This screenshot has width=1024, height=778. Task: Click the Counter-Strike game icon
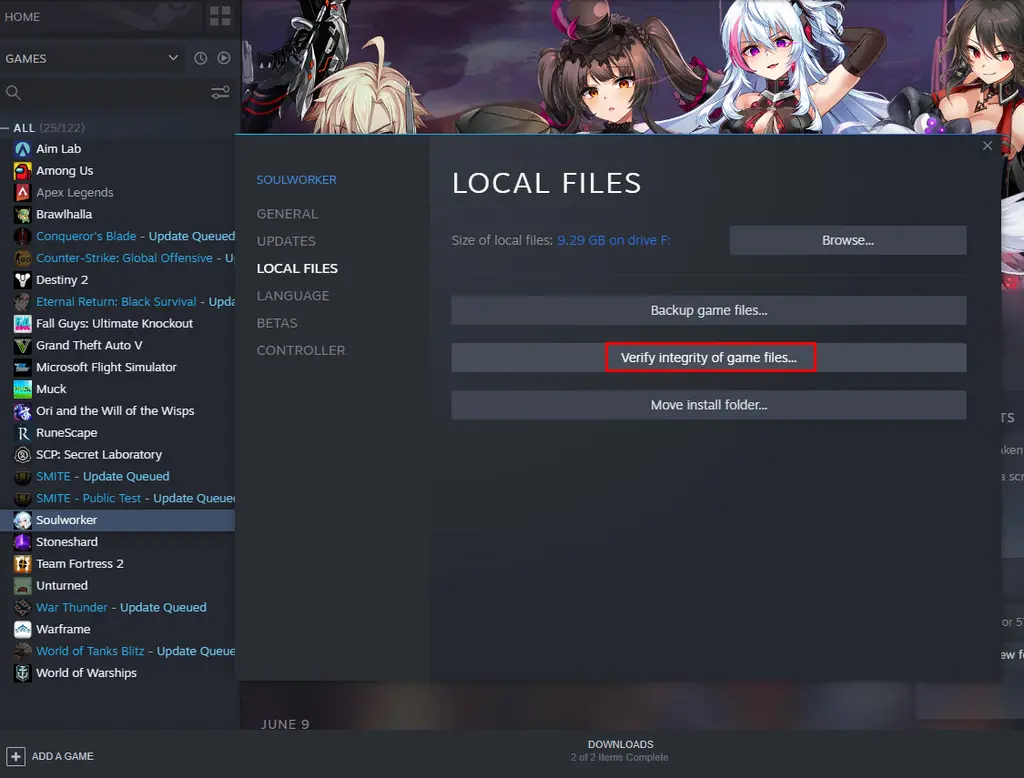tap(22, 258)
